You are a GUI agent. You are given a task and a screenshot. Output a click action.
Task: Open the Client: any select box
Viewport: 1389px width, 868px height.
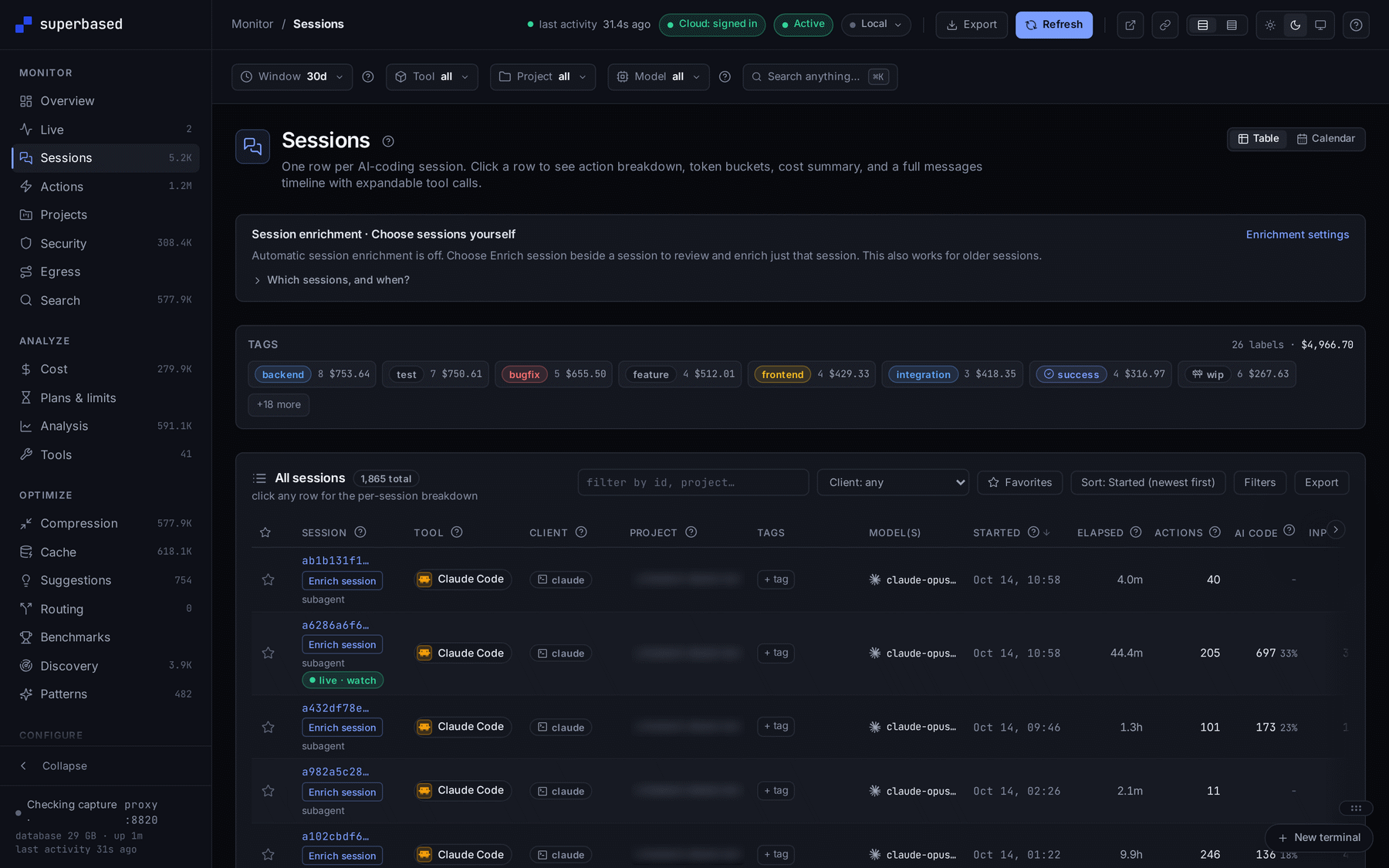pos(893,482)
